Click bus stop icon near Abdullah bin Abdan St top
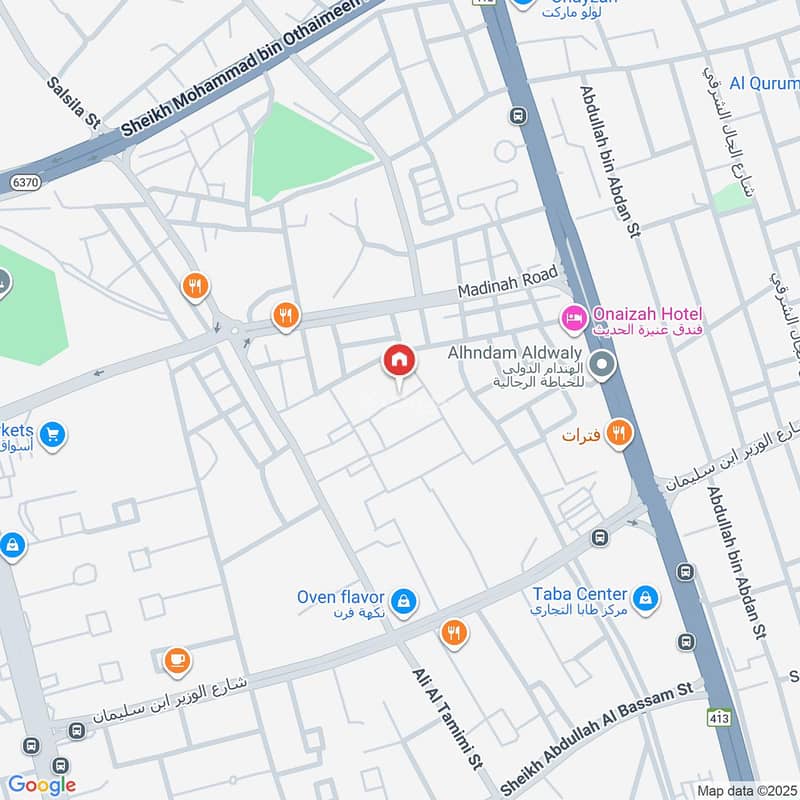800x800 pixels. 518,116
